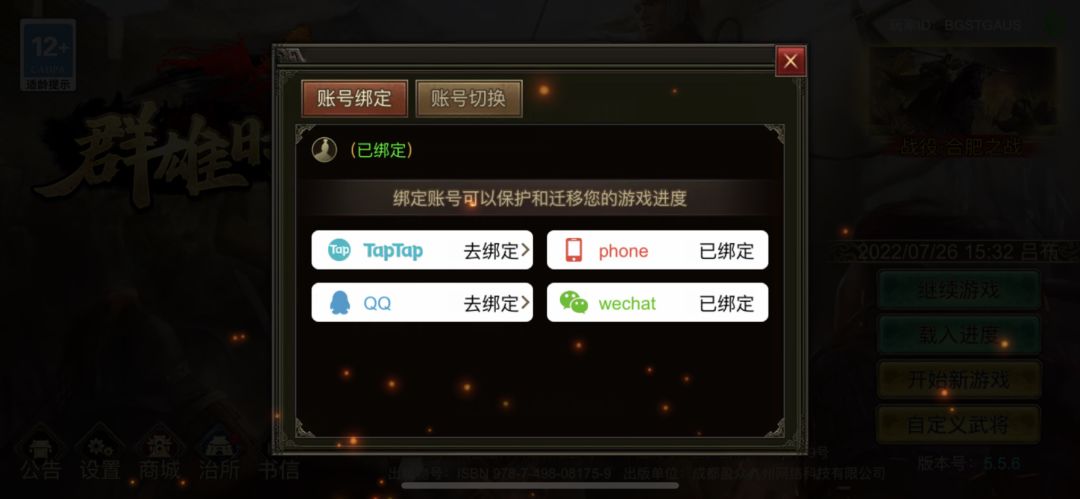Image resolution: width=1080 pixels, height=499 pixels.
Task: Expand QQ 去绑定 chevron arrow
Action: pos(526,303)
